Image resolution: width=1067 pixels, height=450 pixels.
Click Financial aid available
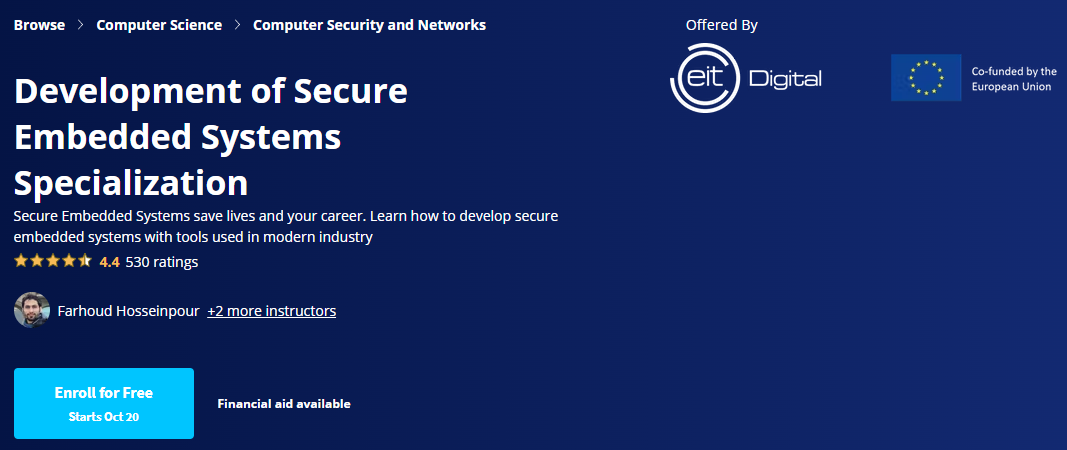click(x=284, y=404)
